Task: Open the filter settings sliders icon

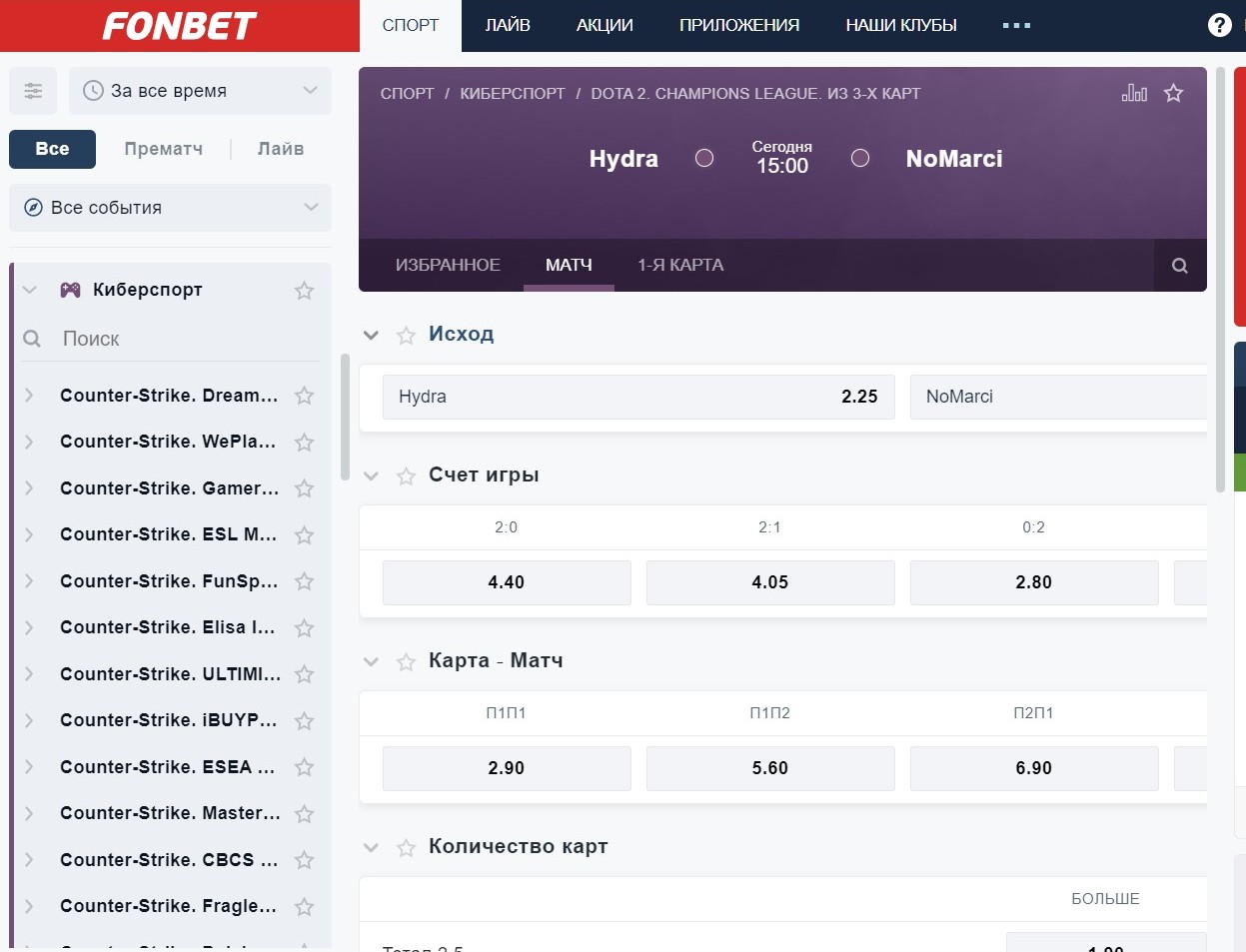Action: pyautogui.click(x=33, y=91)
